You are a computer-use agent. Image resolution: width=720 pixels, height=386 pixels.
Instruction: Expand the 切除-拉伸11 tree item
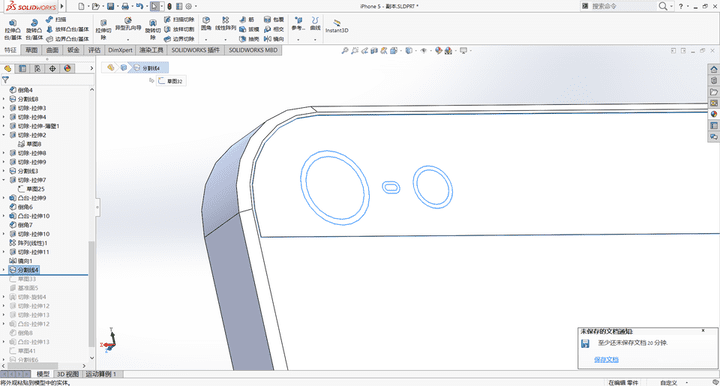tap(4, 252)
